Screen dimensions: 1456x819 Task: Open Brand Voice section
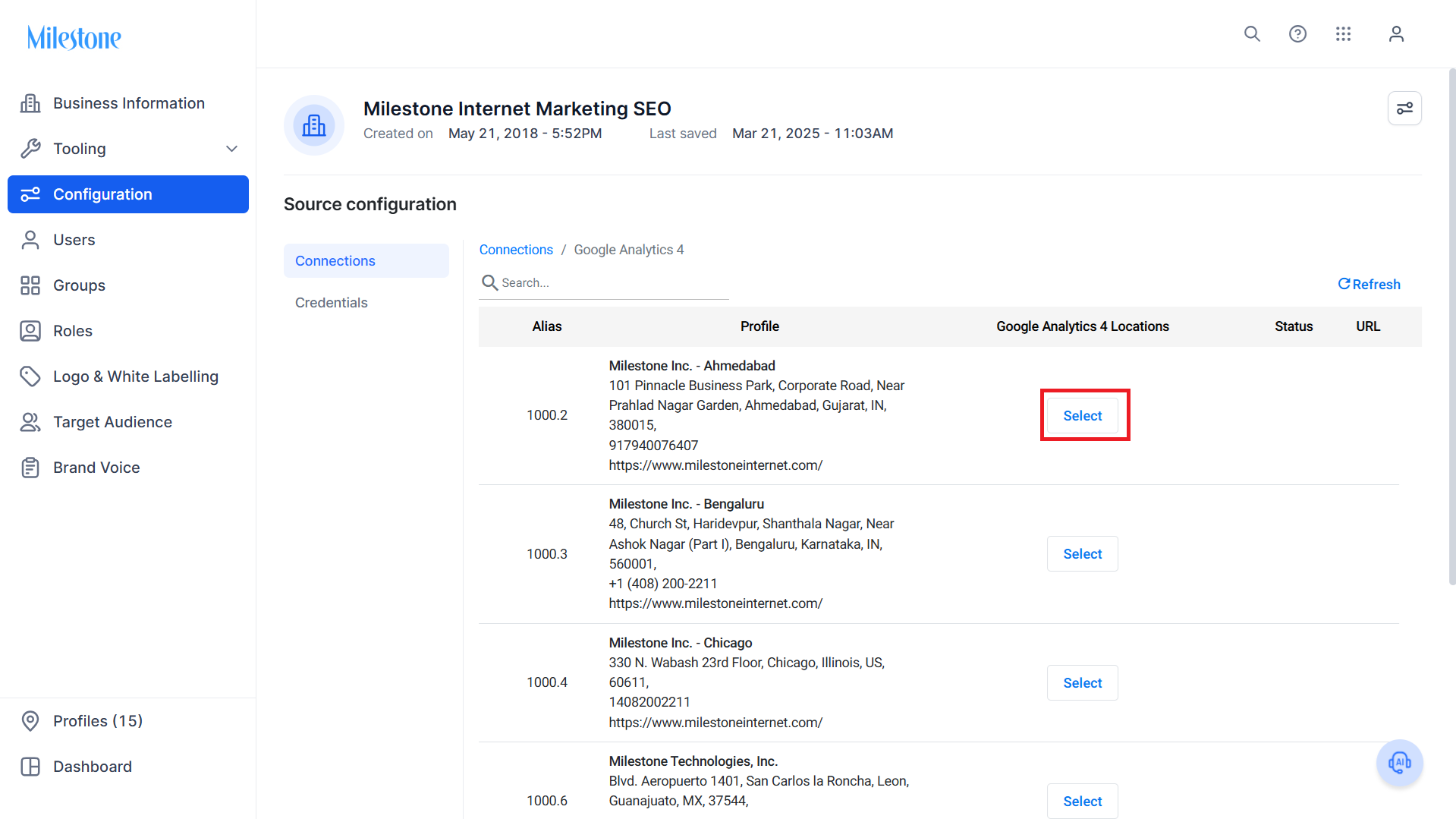[127, 468]
